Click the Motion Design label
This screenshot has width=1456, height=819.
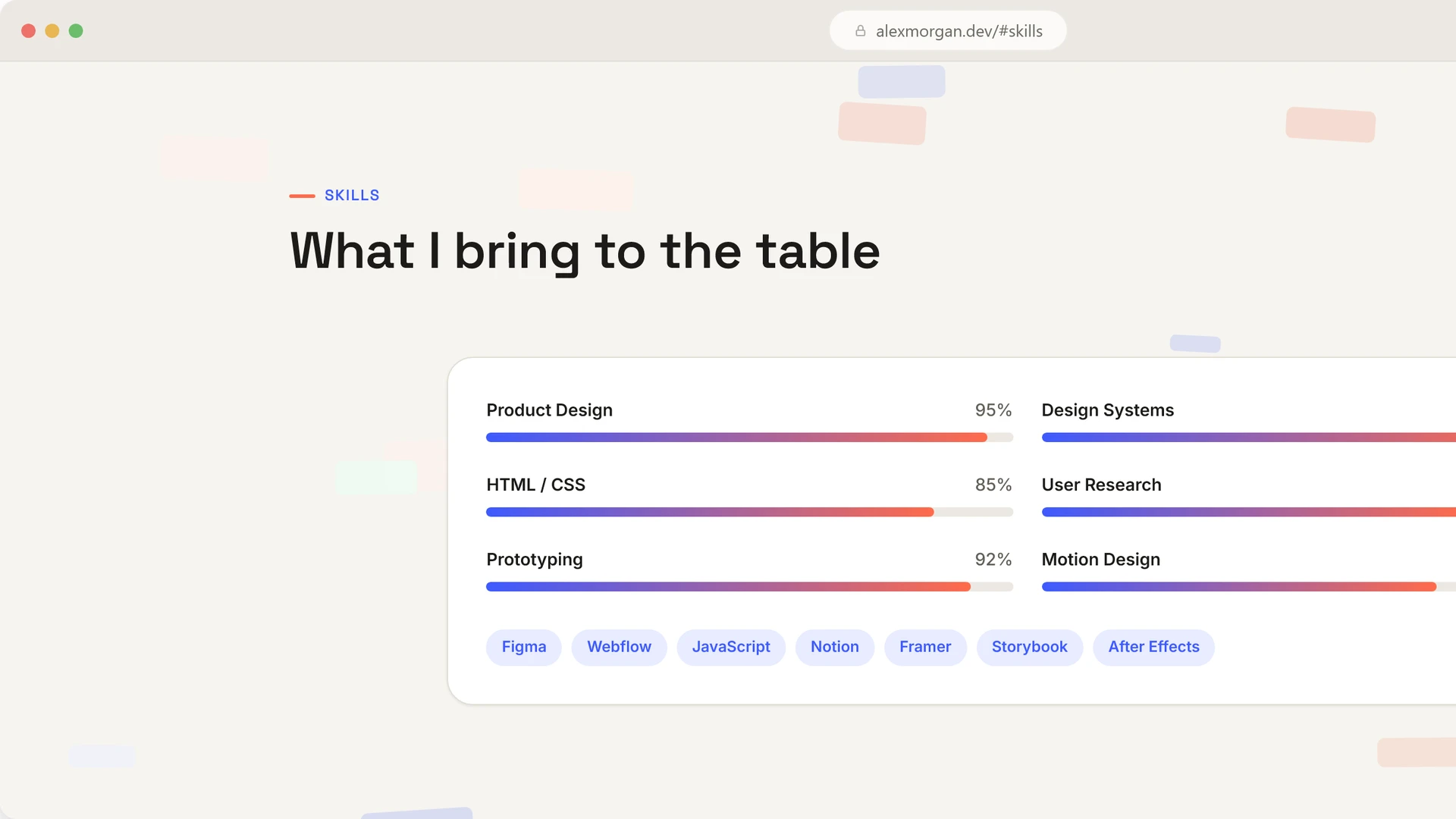point(1101,560)
